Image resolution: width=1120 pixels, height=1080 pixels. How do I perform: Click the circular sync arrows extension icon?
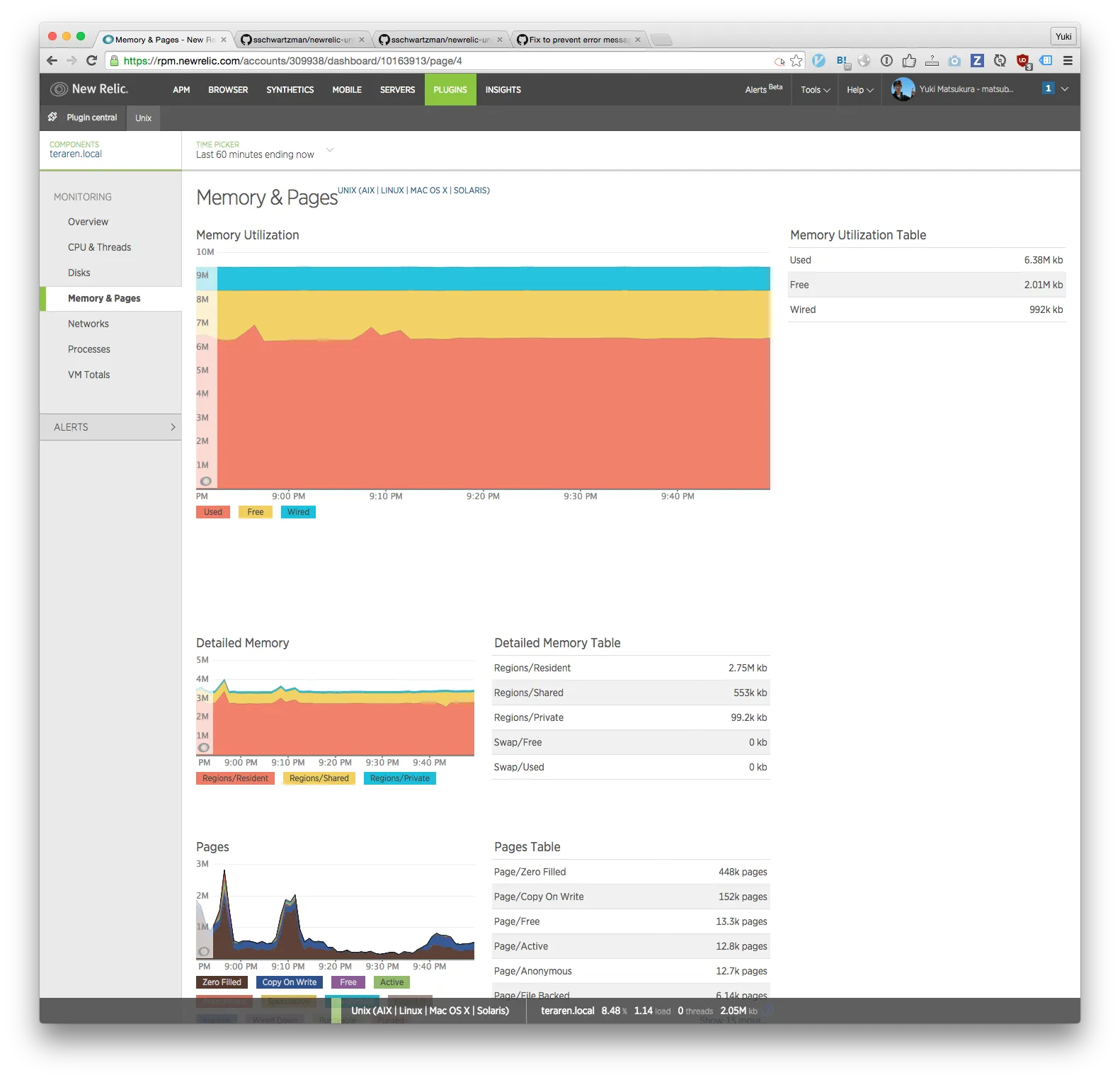point(1000,61)
